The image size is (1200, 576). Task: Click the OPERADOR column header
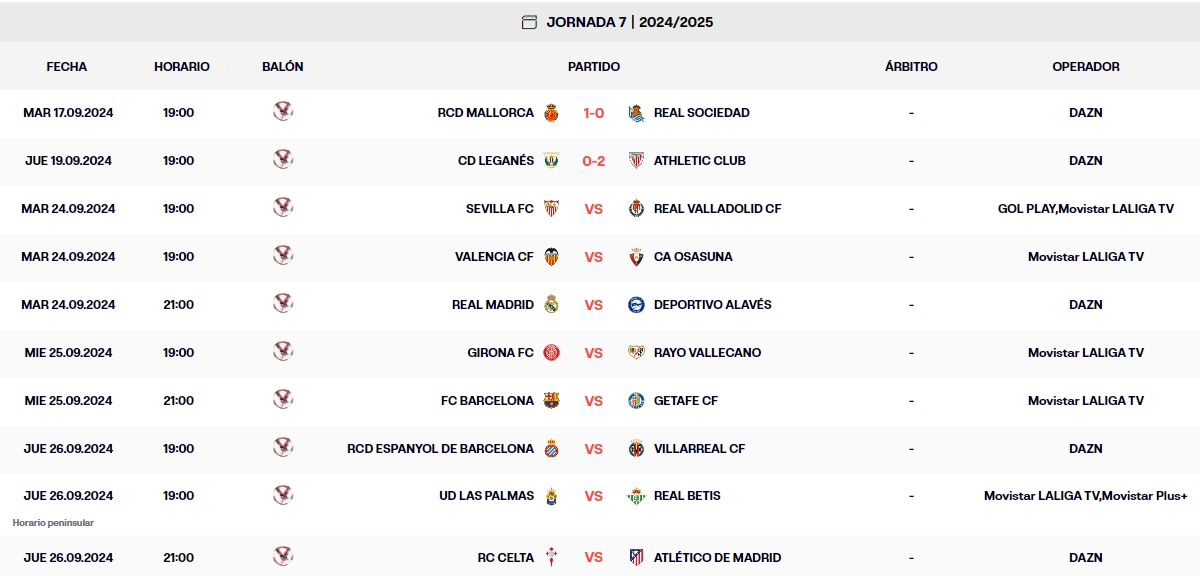pos(1085,67)
